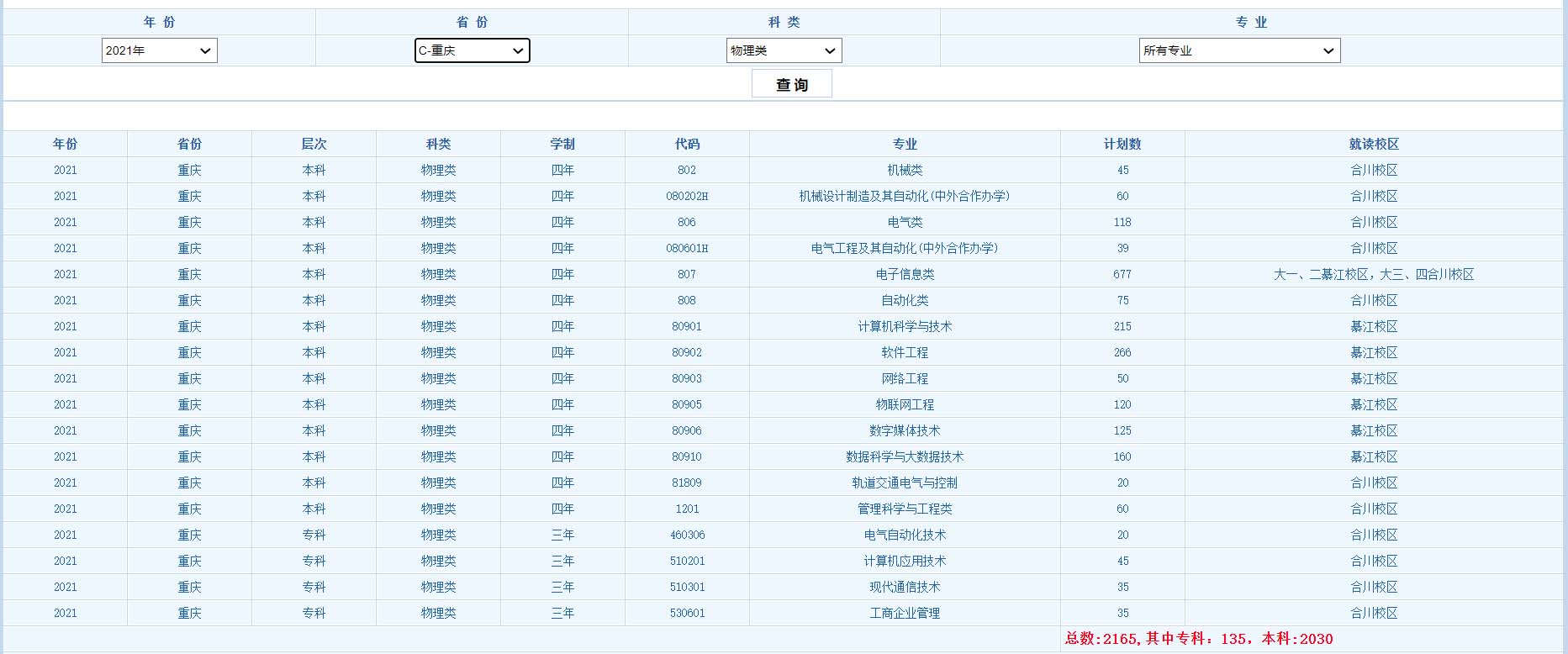This screenshot has width=1568, height=654.
Task: Select the major cell 物联网工程
Action: pos(905,404)
